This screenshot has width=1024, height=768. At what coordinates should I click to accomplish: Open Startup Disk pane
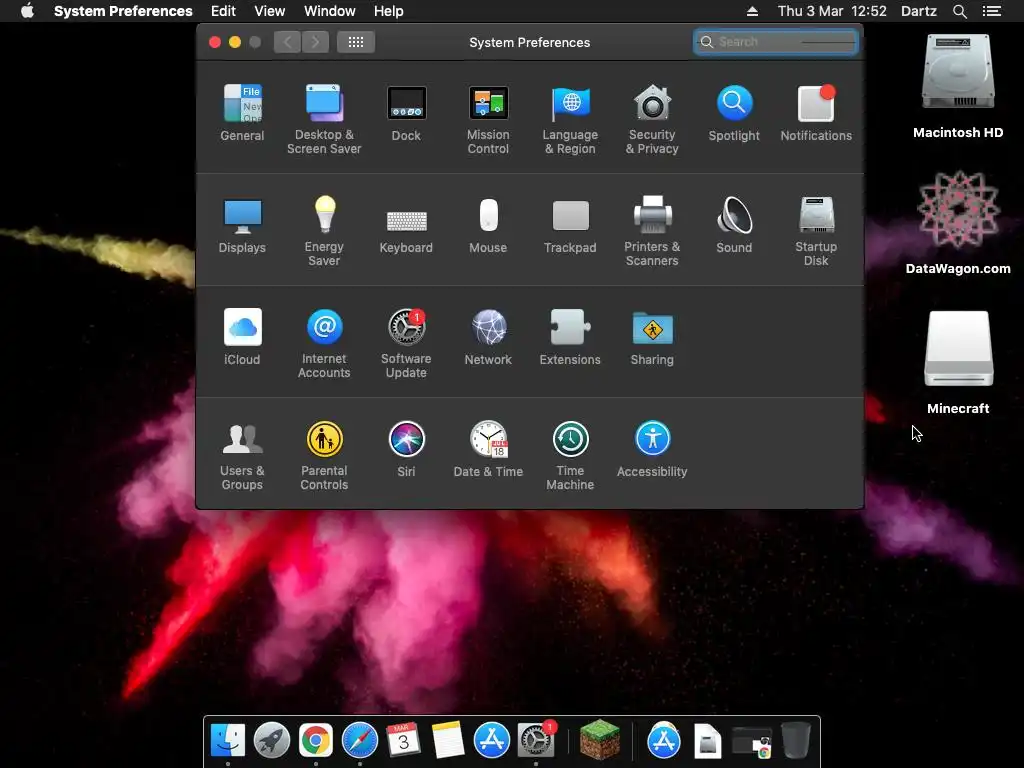coord(816,231)
